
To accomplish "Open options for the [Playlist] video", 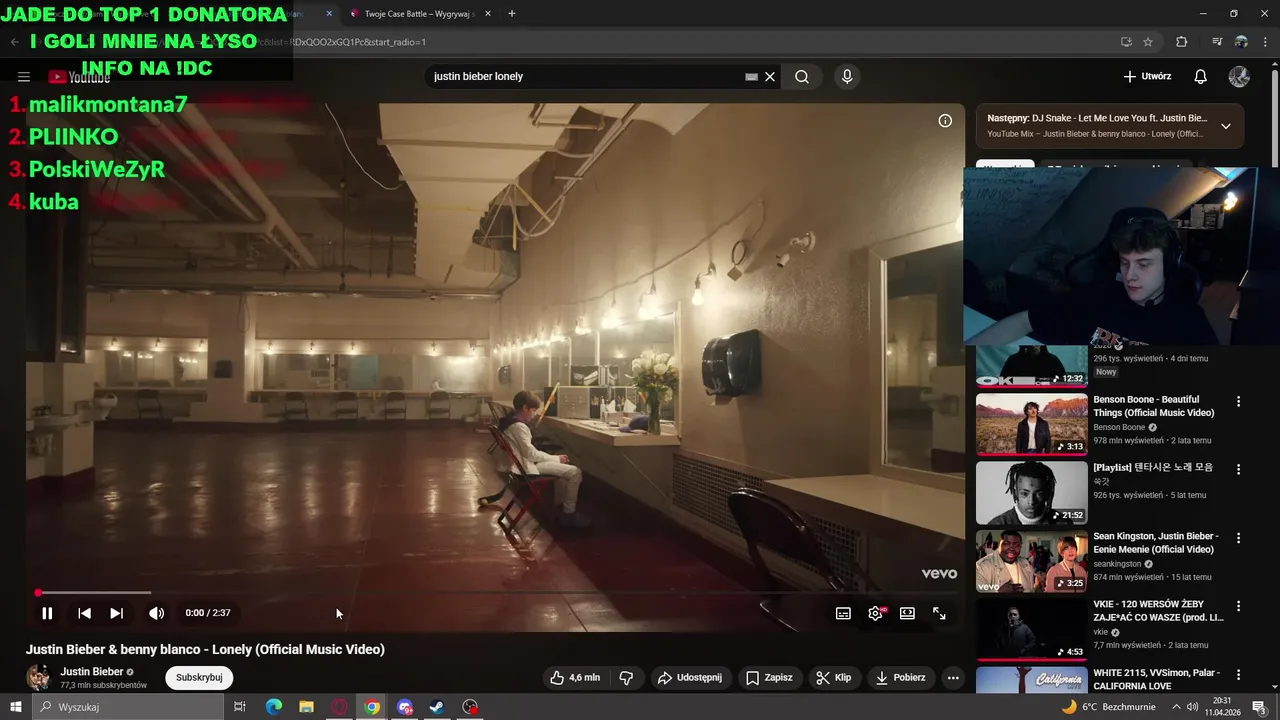I will click(1238, 469).
